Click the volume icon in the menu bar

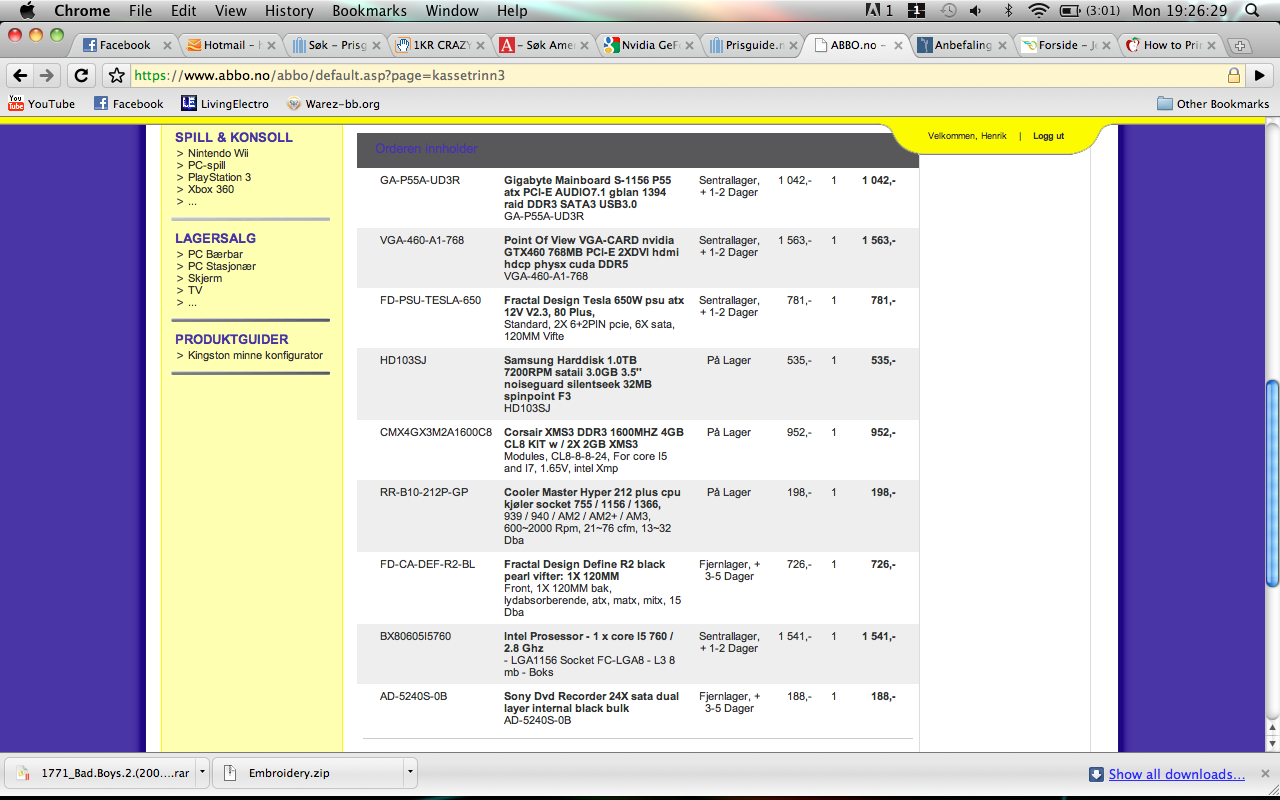(976, 11)
